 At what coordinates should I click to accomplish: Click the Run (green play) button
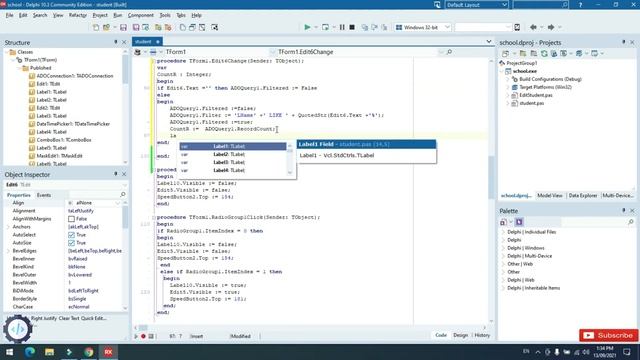point(307,27)
